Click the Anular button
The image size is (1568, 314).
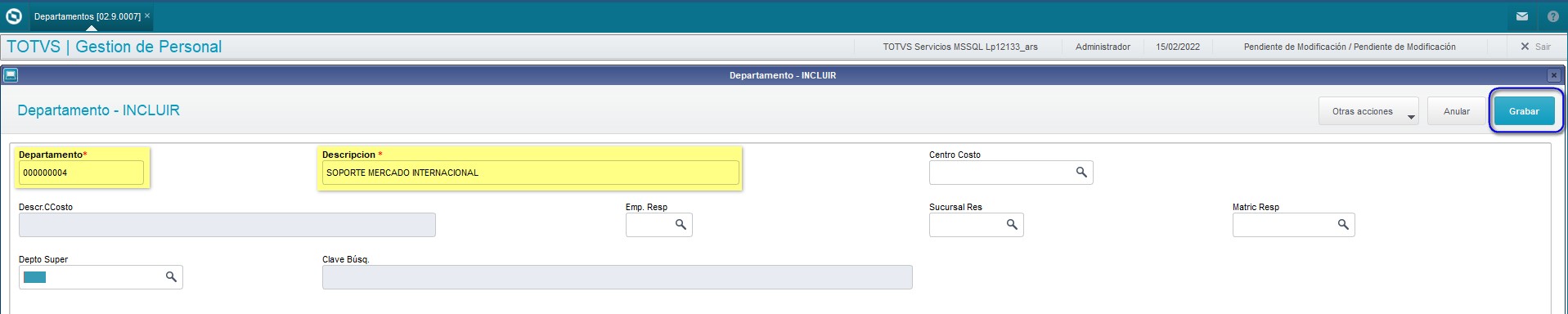coord(1456,111)
